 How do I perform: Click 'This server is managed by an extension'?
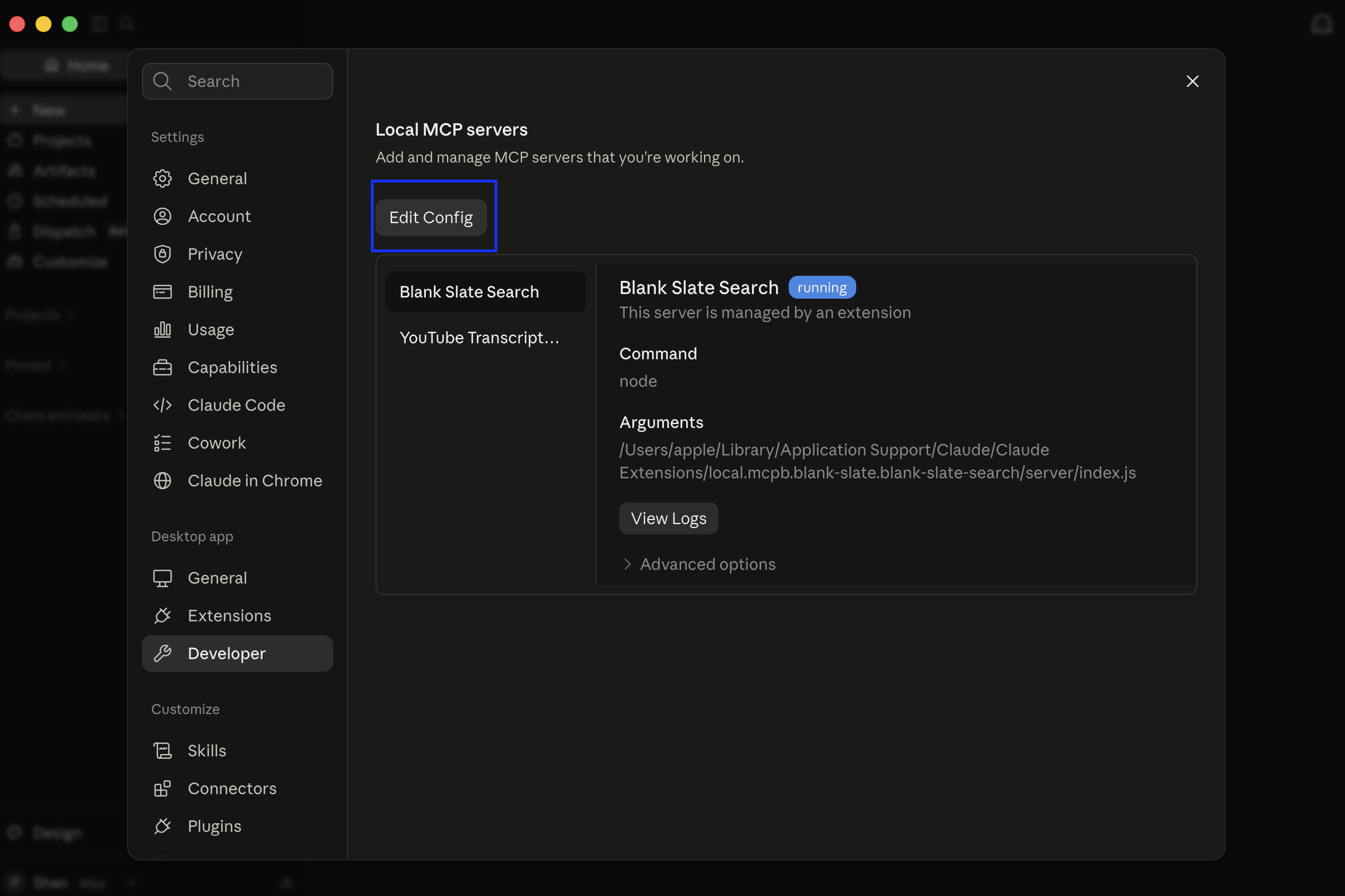(765, 312)
